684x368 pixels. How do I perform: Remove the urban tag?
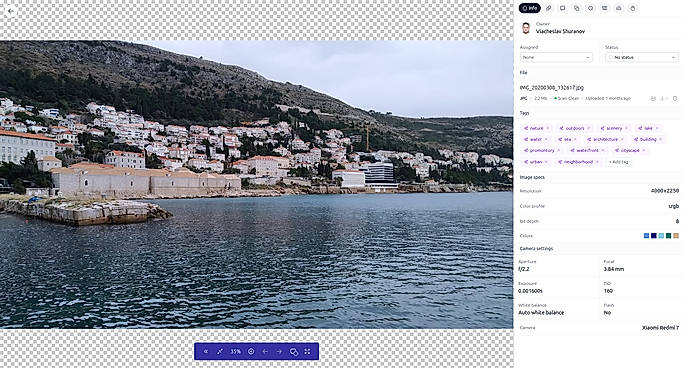(546, 162)
